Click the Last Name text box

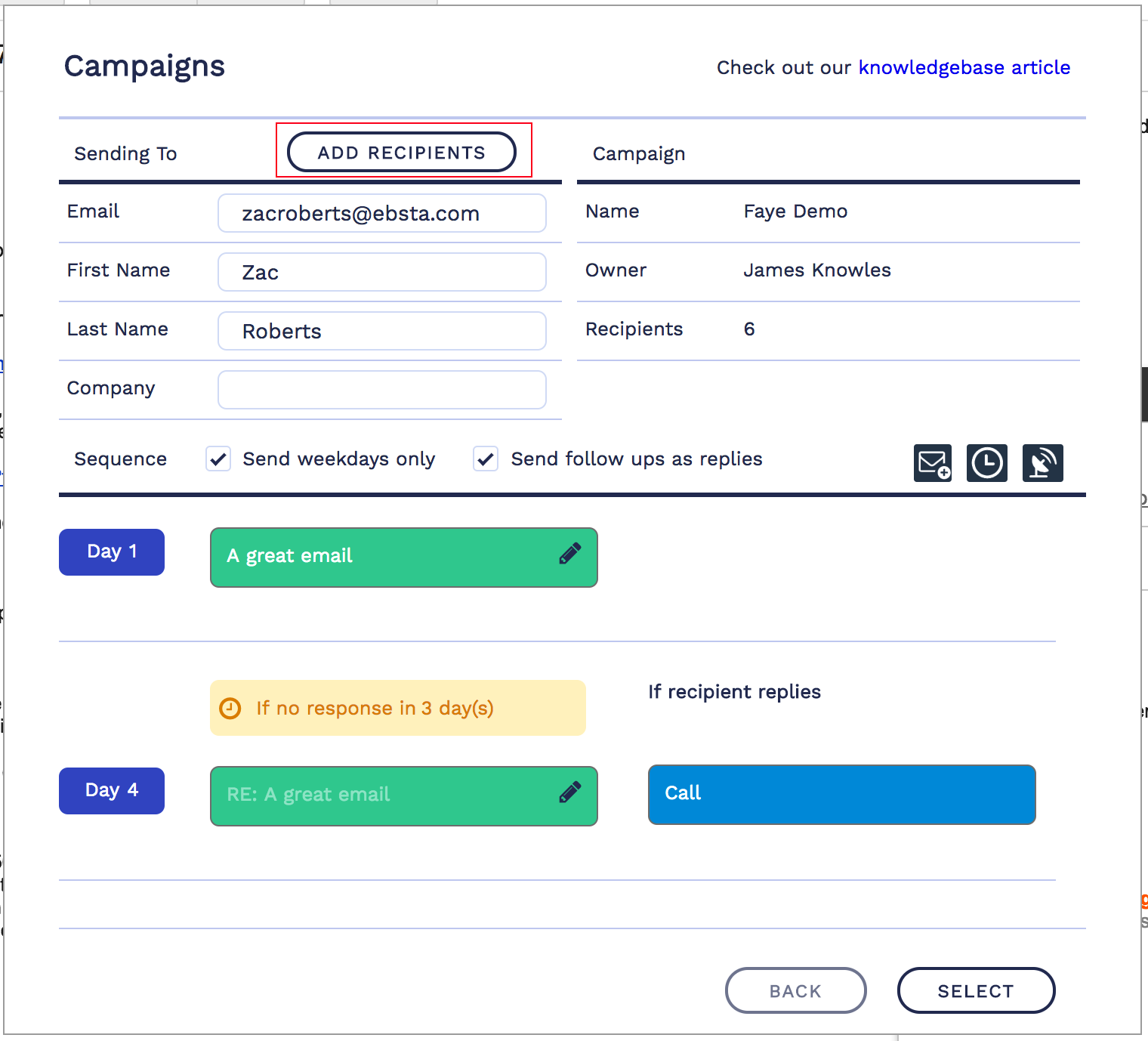click(x=381, y=331)
